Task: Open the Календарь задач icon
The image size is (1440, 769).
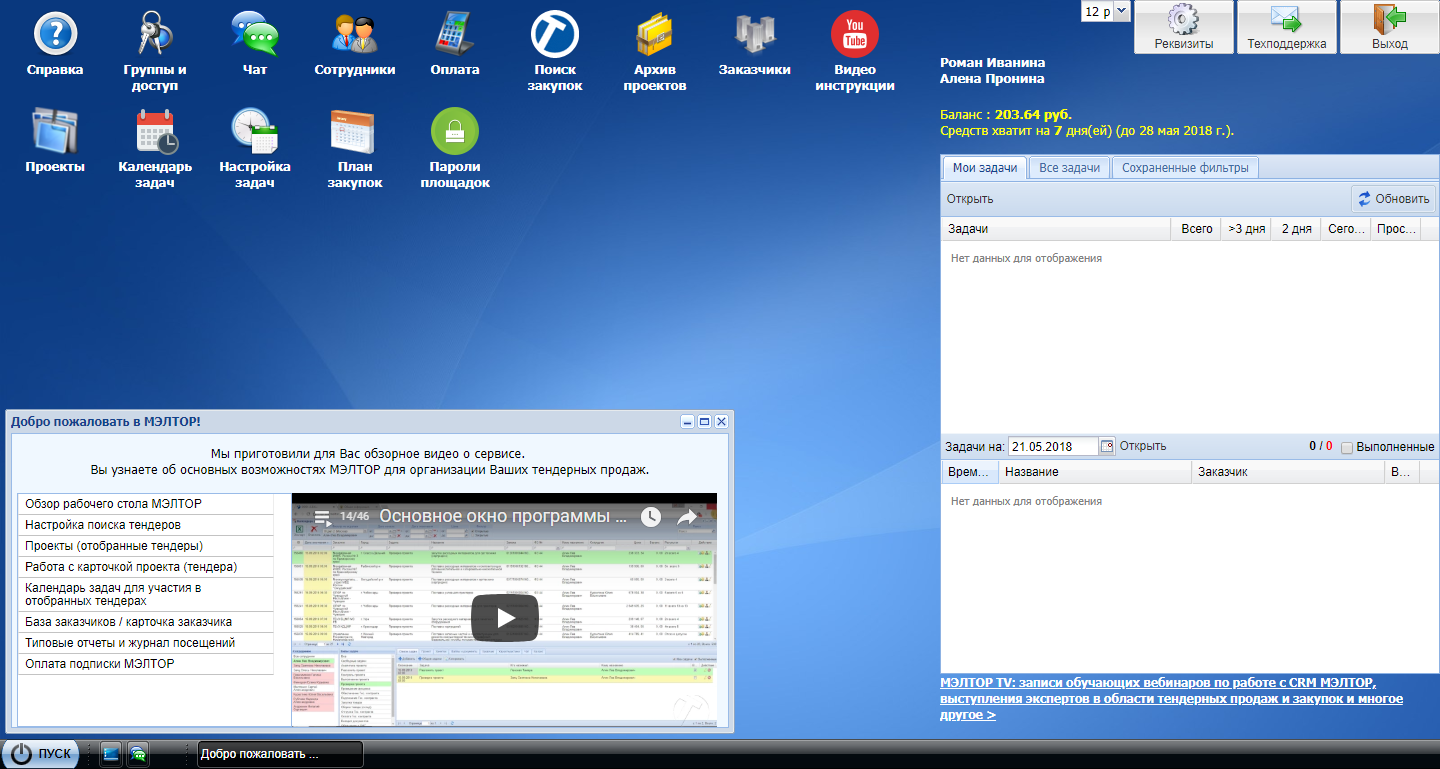Action: tap(155, 131)
